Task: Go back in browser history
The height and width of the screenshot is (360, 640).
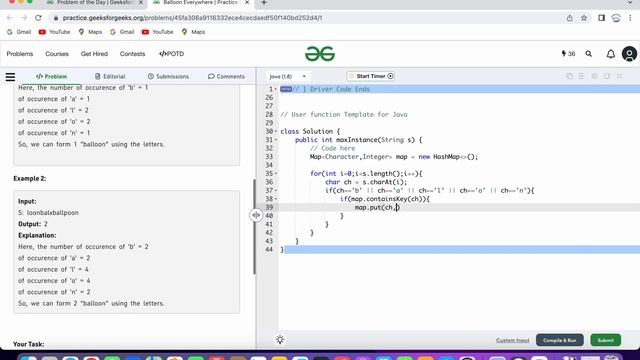Action: pos(10,18)
